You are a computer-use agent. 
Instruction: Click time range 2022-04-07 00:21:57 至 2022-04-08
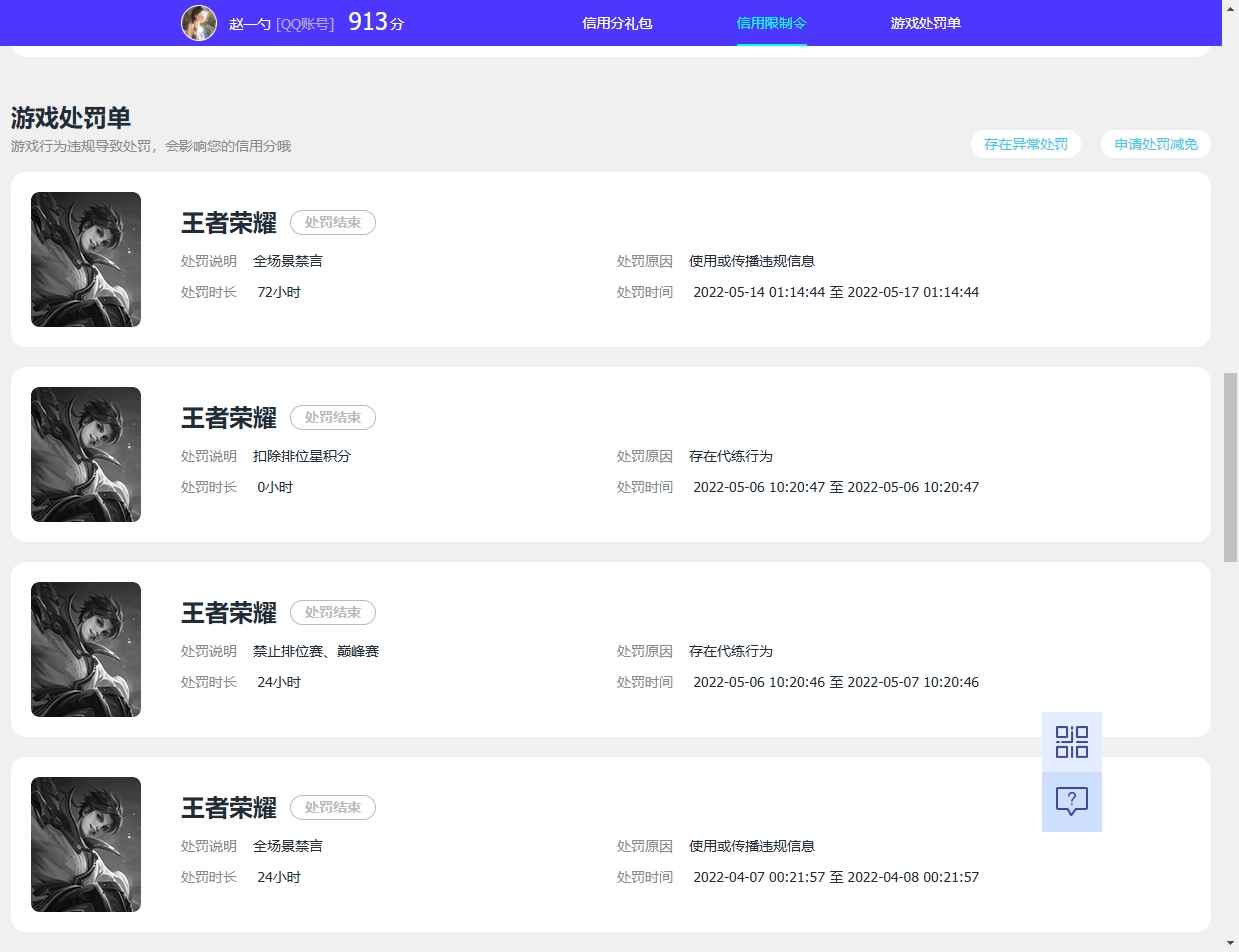point(836,877)
